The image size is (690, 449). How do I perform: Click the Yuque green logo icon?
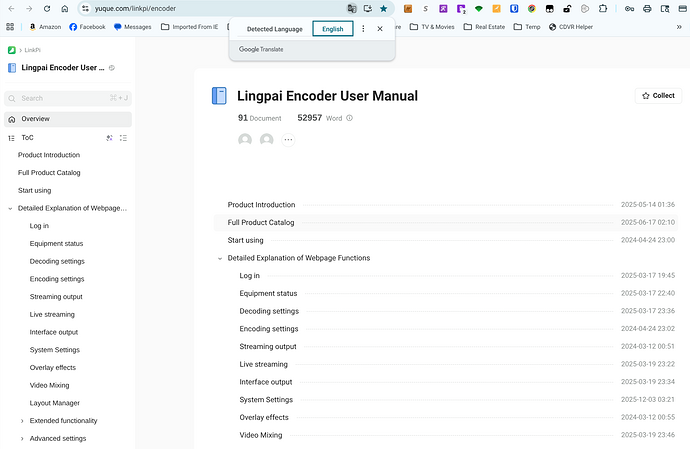click(x=12, y=50)
